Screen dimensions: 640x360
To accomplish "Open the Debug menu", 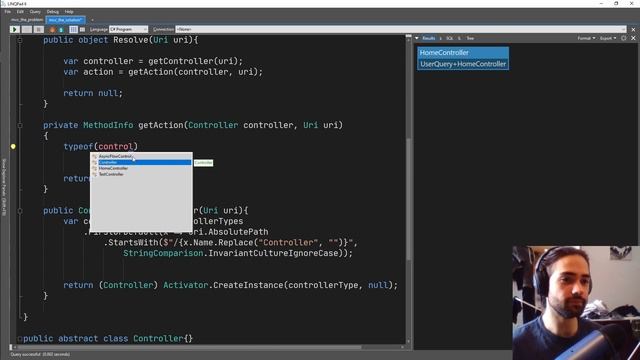I will (x=53, y=11).
